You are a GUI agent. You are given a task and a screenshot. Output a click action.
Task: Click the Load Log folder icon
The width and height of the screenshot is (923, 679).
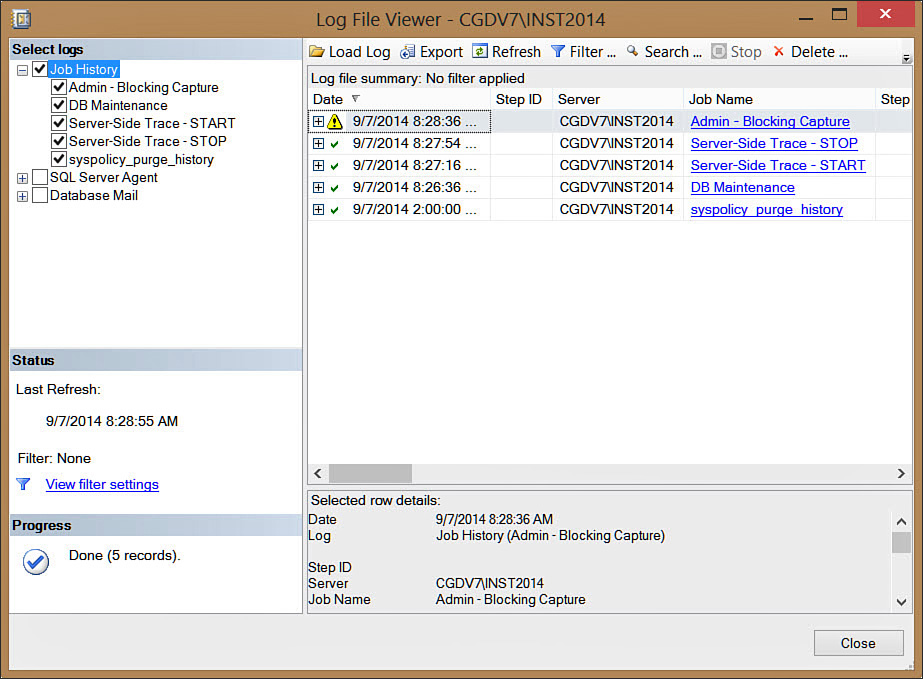pyautogui.click(x=317, y=52)
